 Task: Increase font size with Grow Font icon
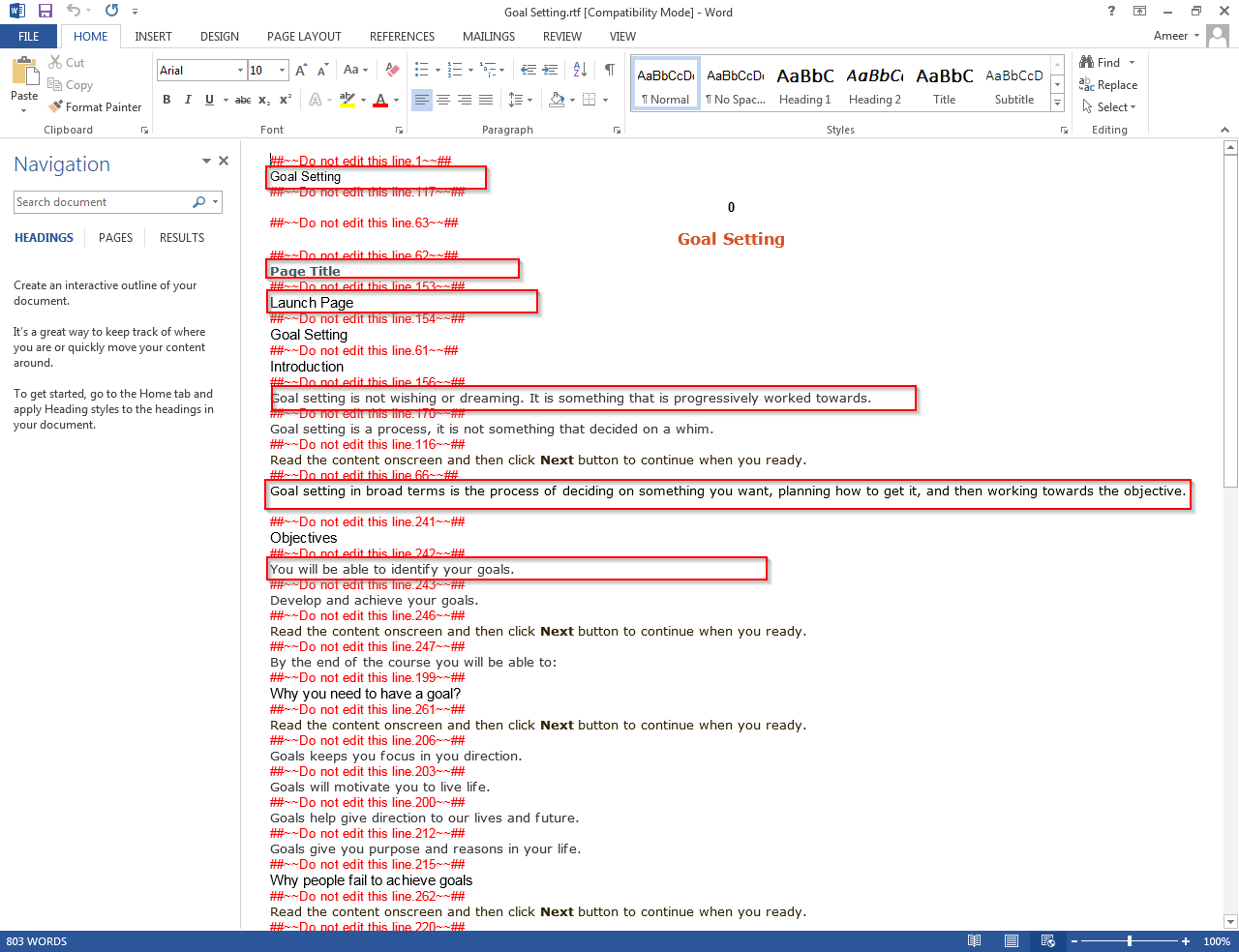point(301,70)
